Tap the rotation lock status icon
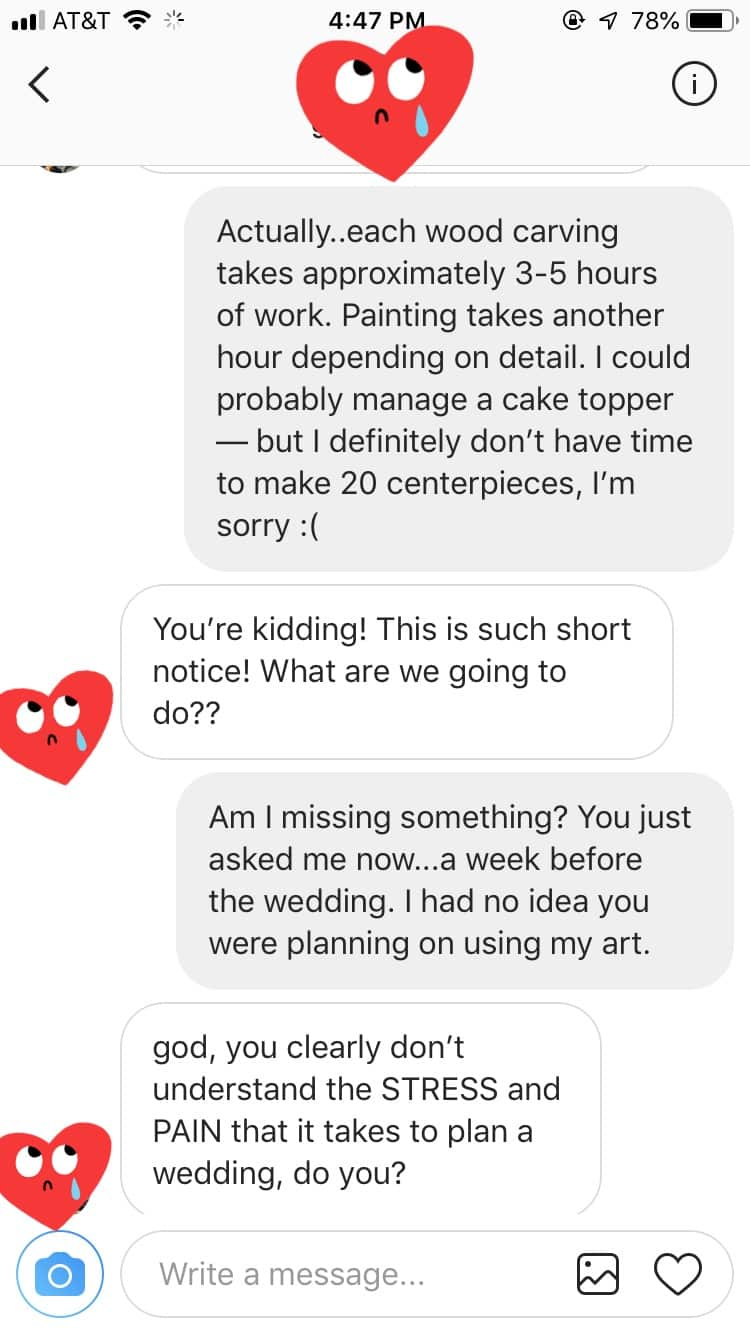The image size is (750, 1334). click(x=574, y=21)
